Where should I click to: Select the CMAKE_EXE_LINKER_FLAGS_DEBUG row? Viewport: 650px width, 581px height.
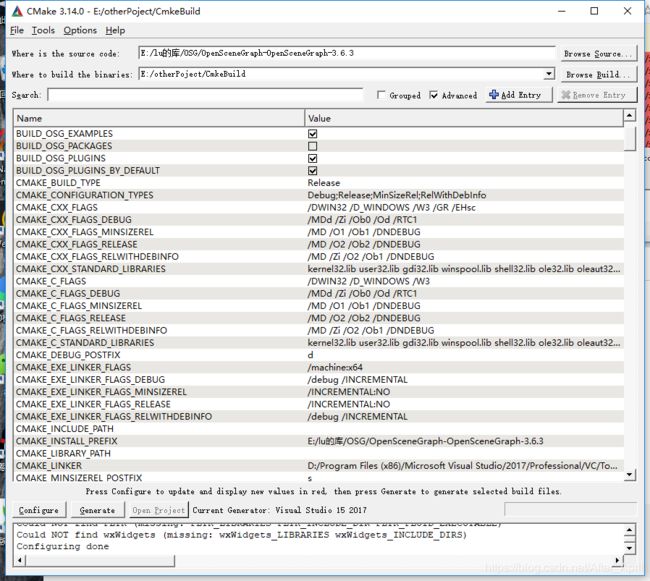pos(319,380)
